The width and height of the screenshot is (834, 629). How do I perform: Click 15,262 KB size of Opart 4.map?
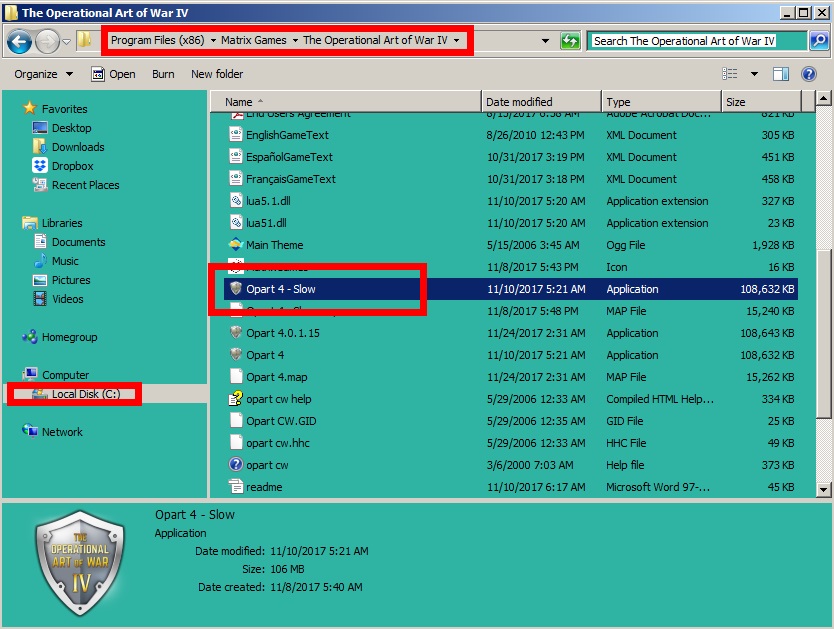[770, 377]
